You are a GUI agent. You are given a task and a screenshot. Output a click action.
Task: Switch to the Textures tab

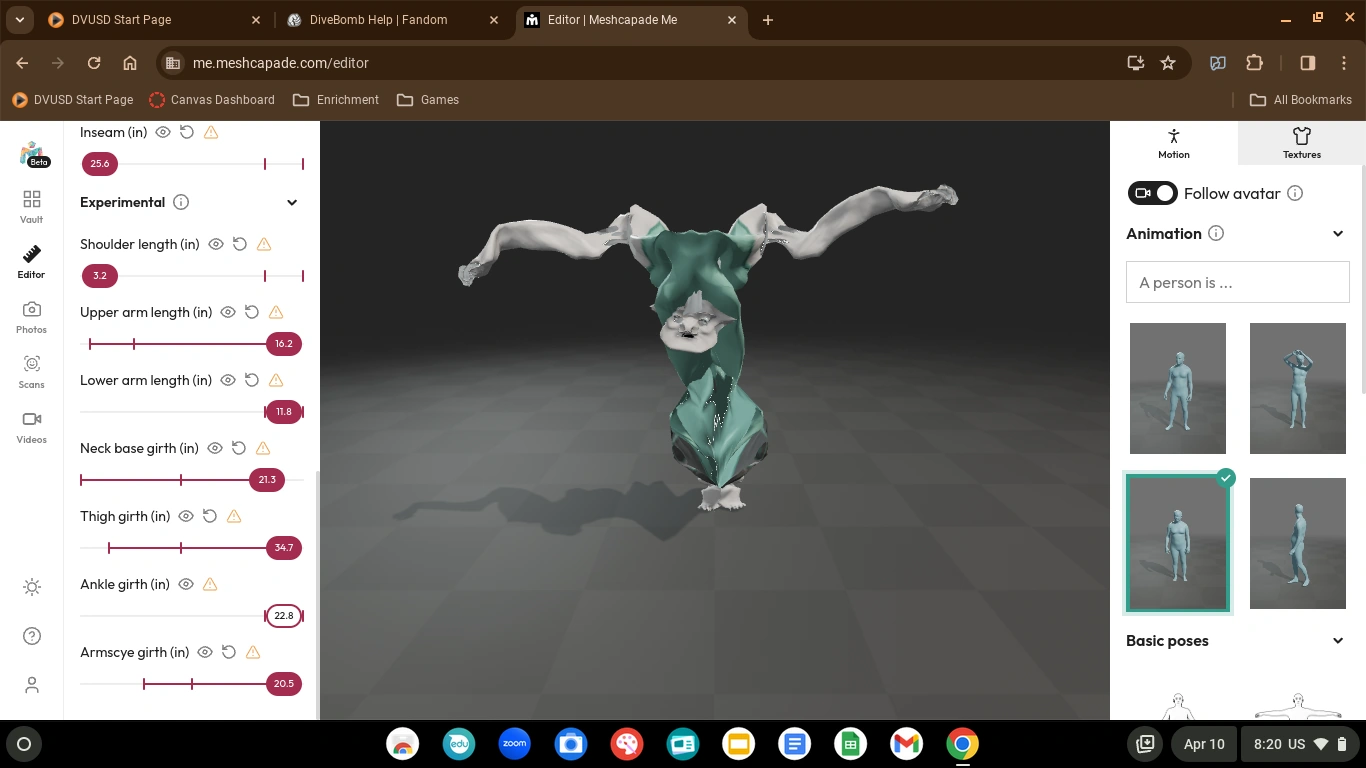pyautogui.click(x=1301, y=142)
